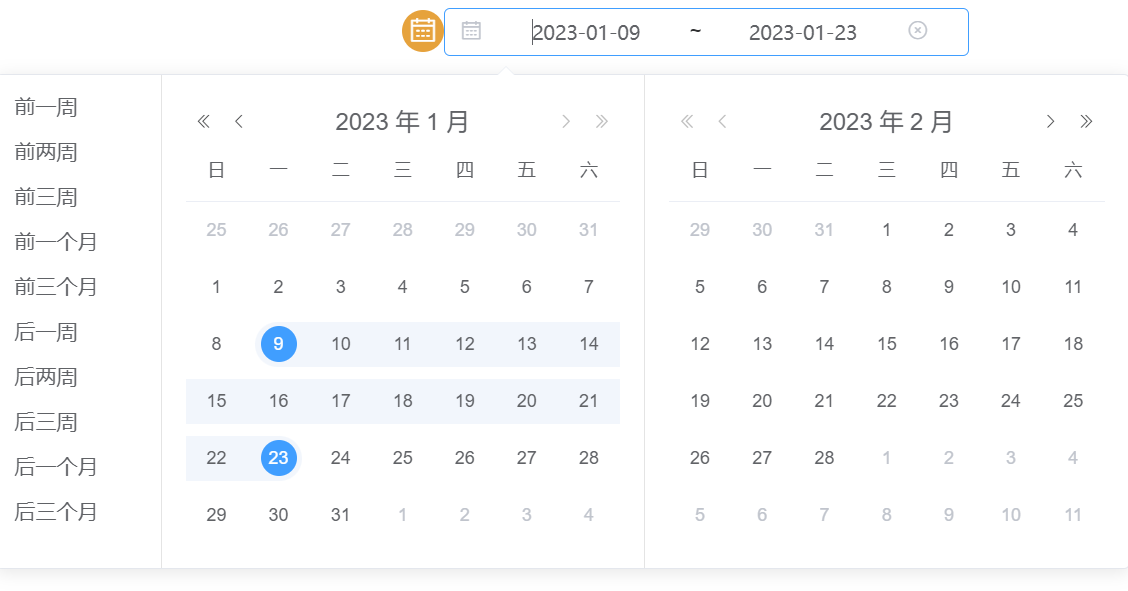
Task: Go to next year in February panel
Action: point(1086,122)
